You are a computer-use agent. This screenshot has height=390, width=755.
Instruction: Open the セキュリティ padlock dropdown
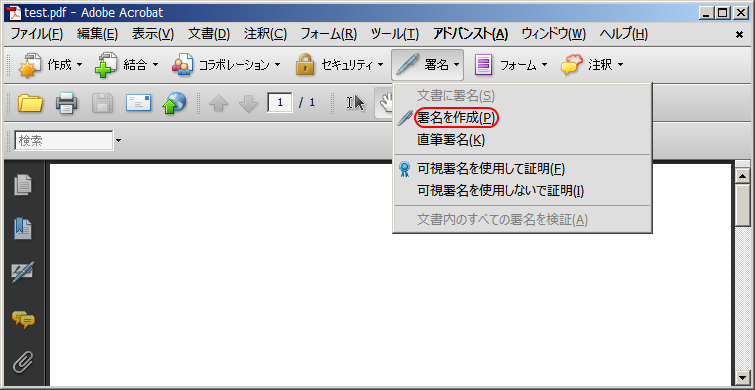(x=339, y=65)
